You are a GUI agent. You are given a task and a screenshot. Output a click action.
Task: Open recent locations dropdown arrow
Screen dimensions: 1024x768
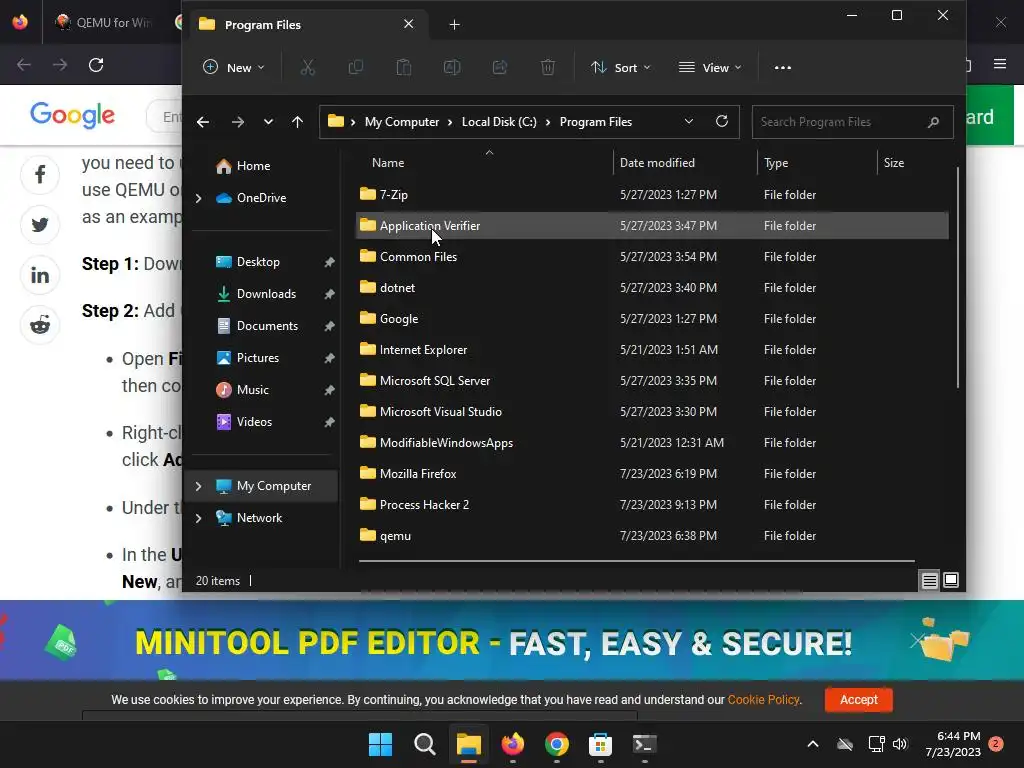[268, 122]
